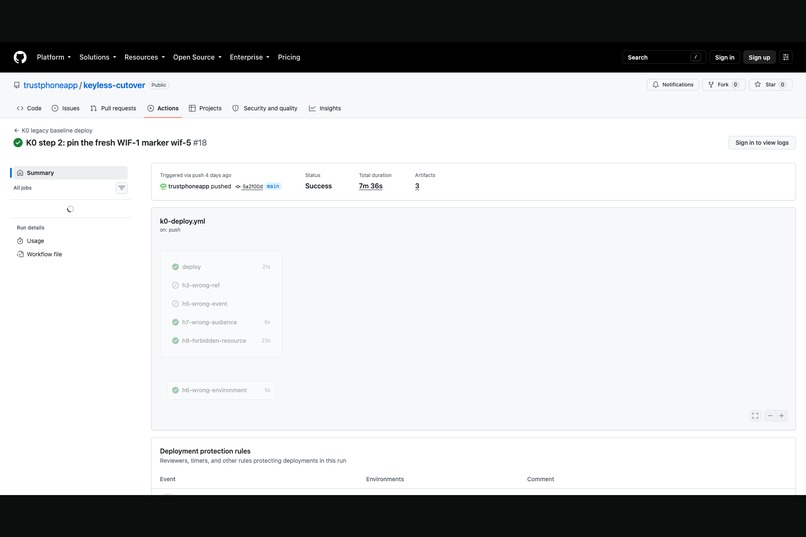Expand the Resources menu

click(x=144, y=57)
